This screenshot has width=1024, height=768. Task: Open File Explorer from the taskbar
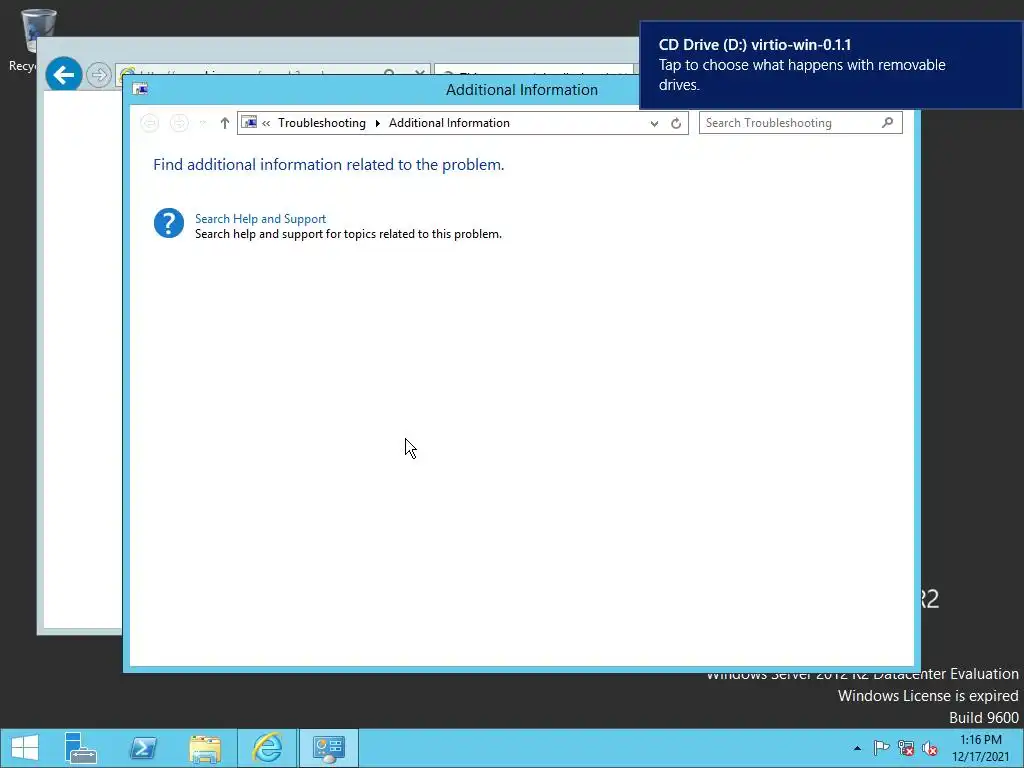pos(205,748)
